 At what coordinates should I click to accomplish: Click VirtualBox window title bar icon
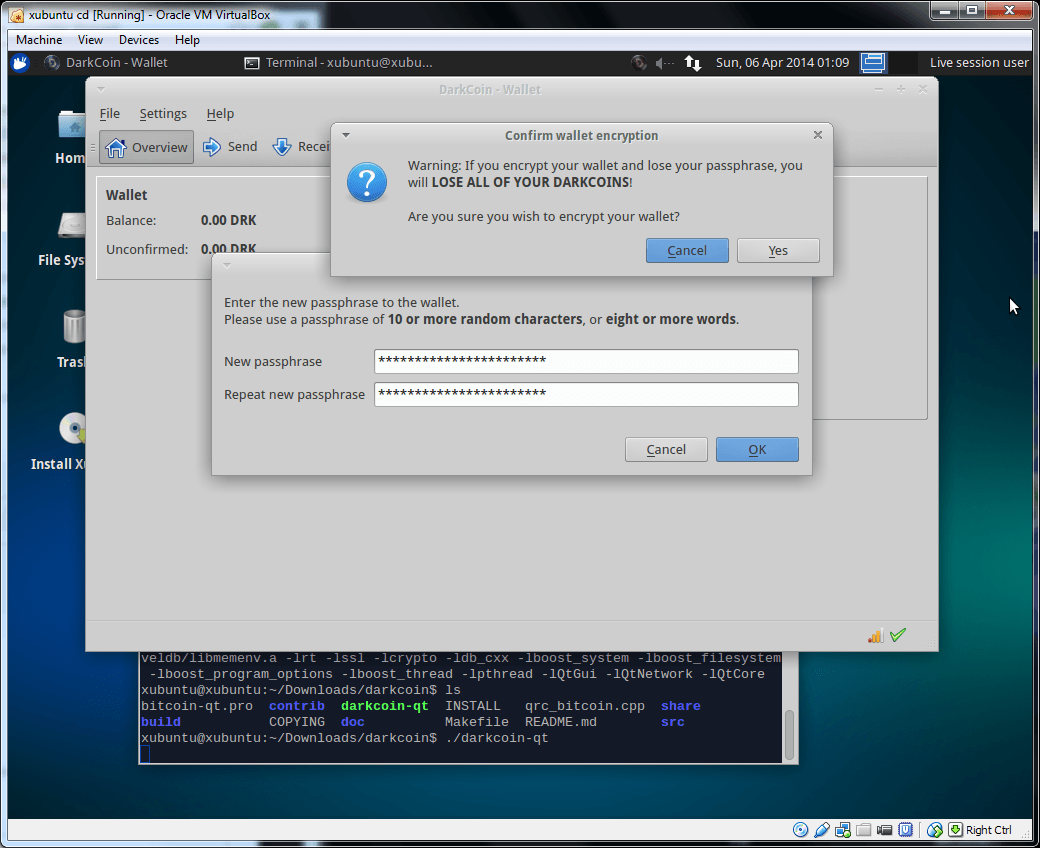tap(17, 15)
